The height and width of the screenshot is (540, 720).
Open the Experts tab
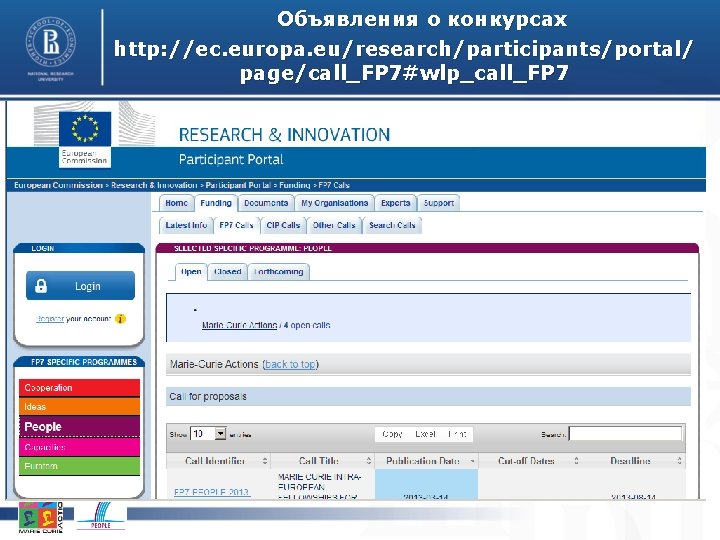click(395, 203)
